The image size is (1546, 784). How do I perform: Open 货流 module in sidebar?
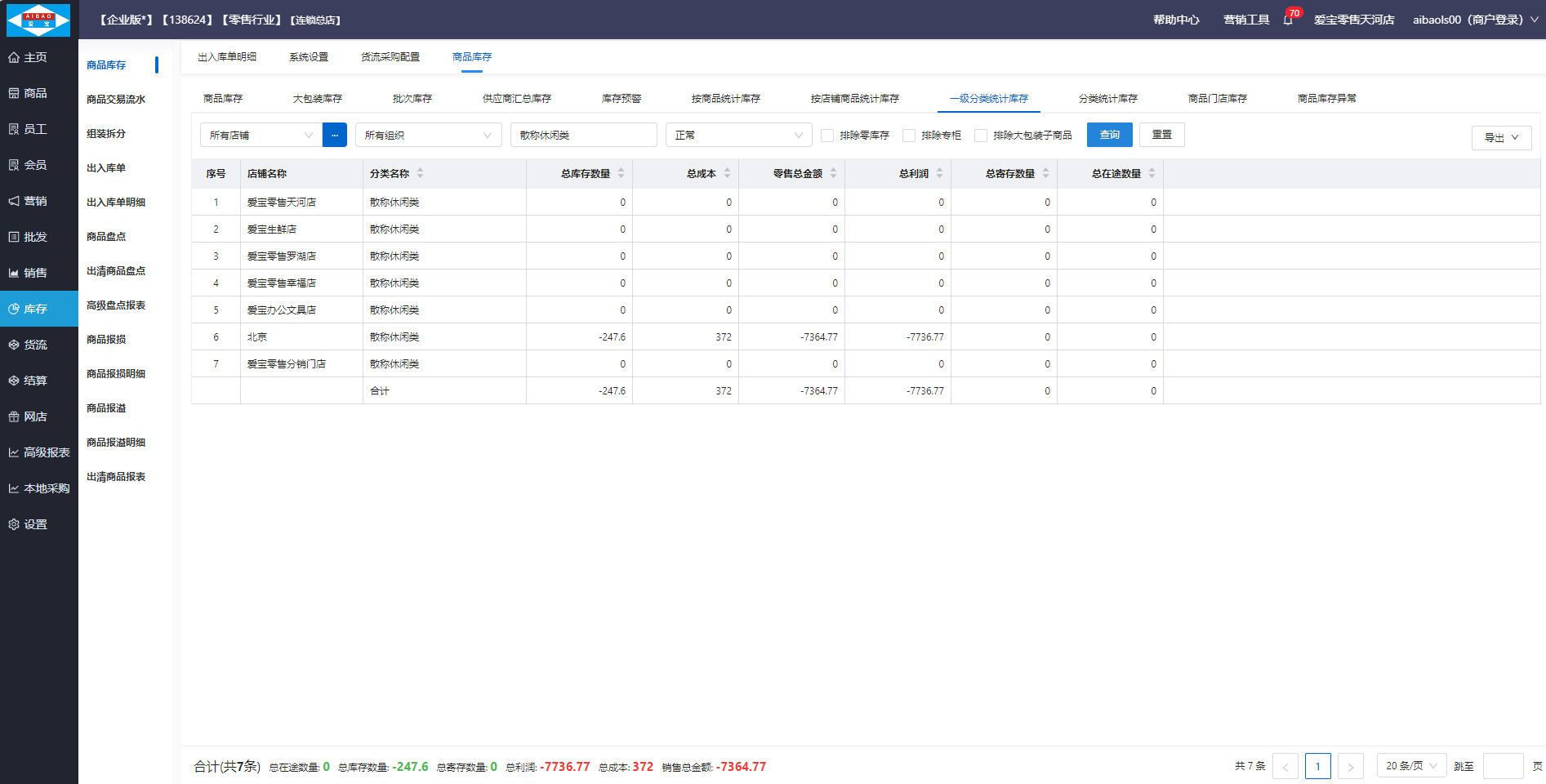(39, 345)
